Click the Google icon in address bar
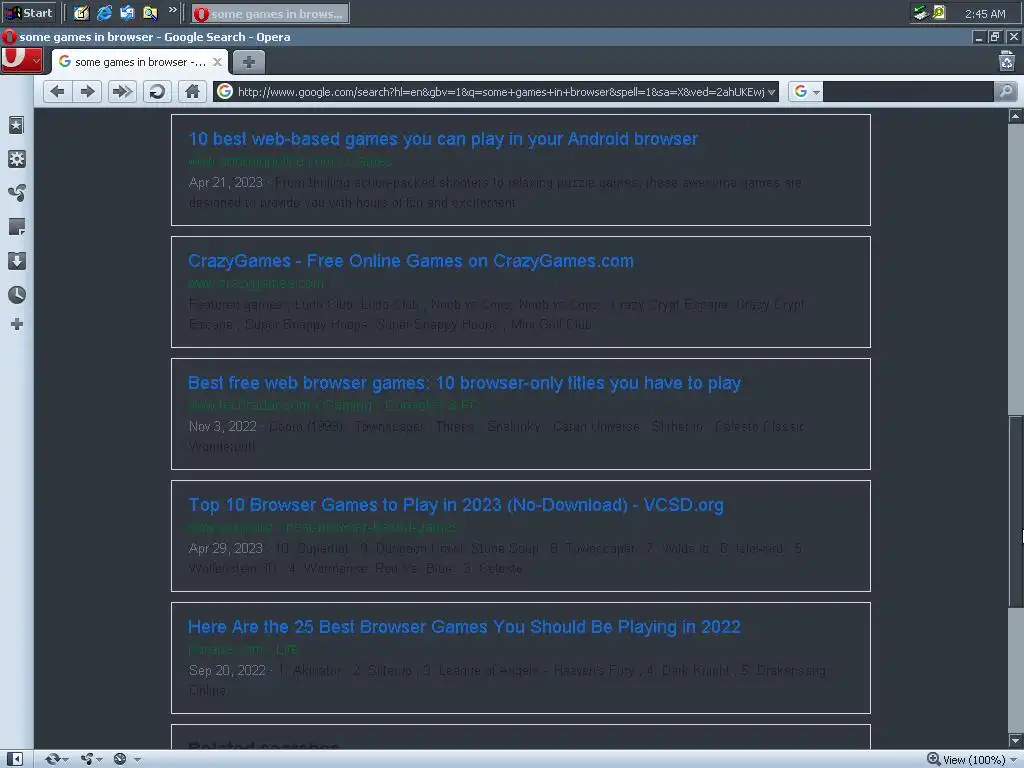This screenshot has height=768, width=1024. click(x=225, y=91)
